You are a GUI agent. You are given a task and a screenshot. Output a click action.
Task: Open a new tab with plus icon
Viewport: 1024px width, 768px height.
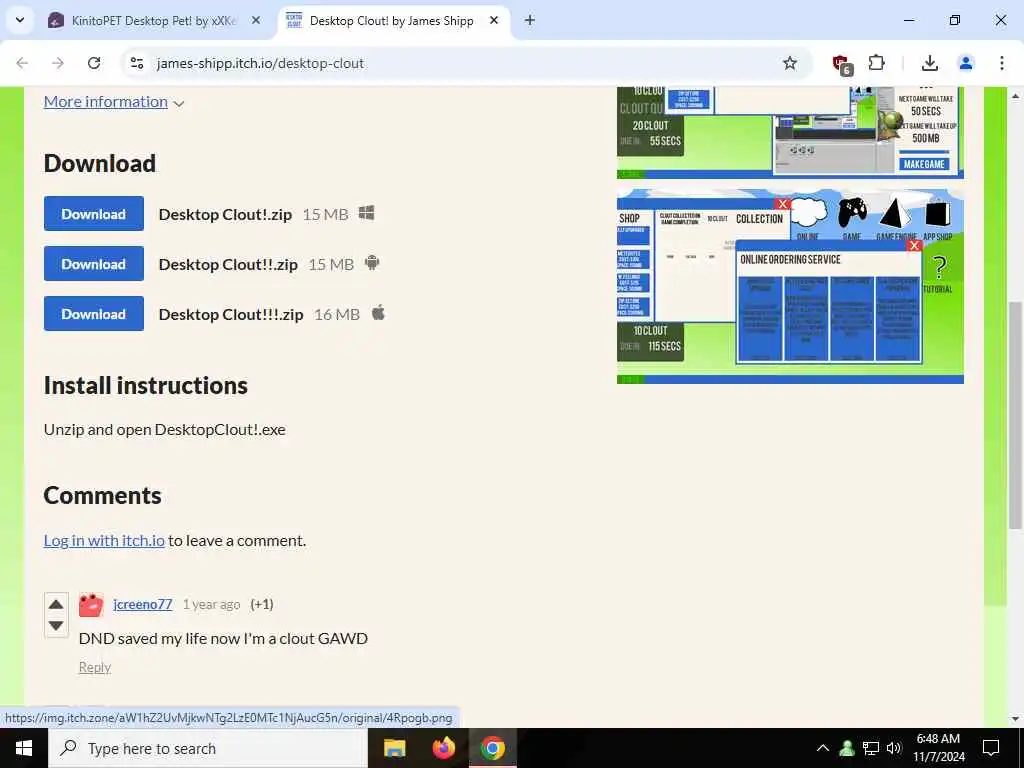(x=530, y=21)
